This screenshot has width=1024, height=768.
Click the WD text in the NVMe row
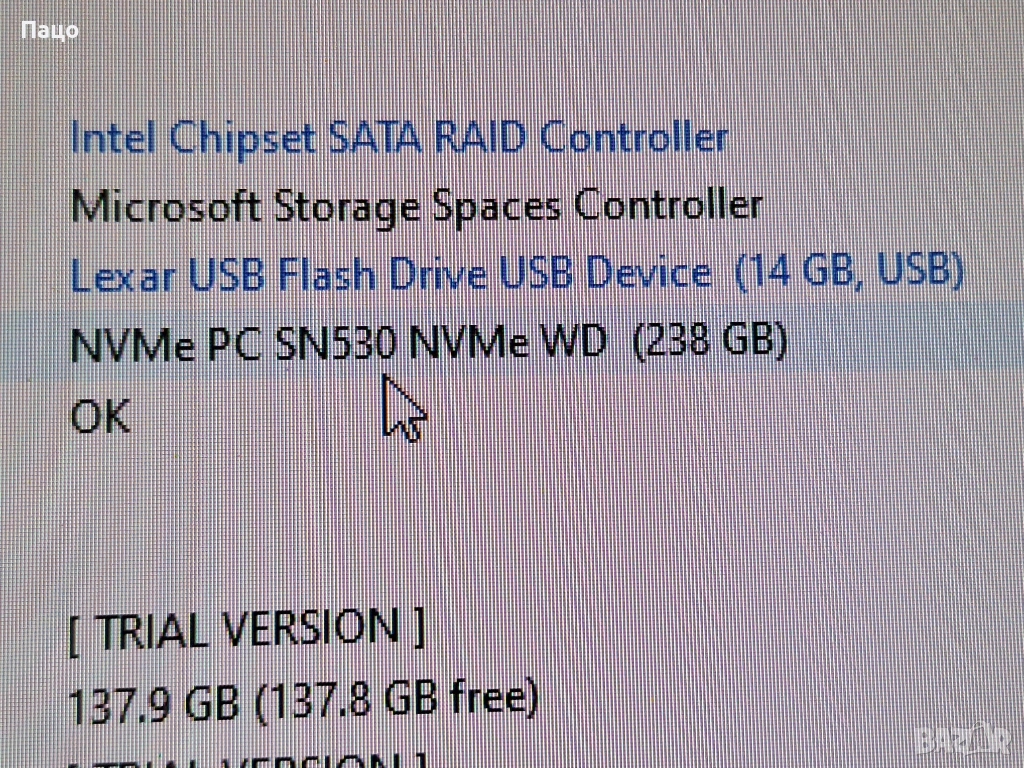pos(575,342)
